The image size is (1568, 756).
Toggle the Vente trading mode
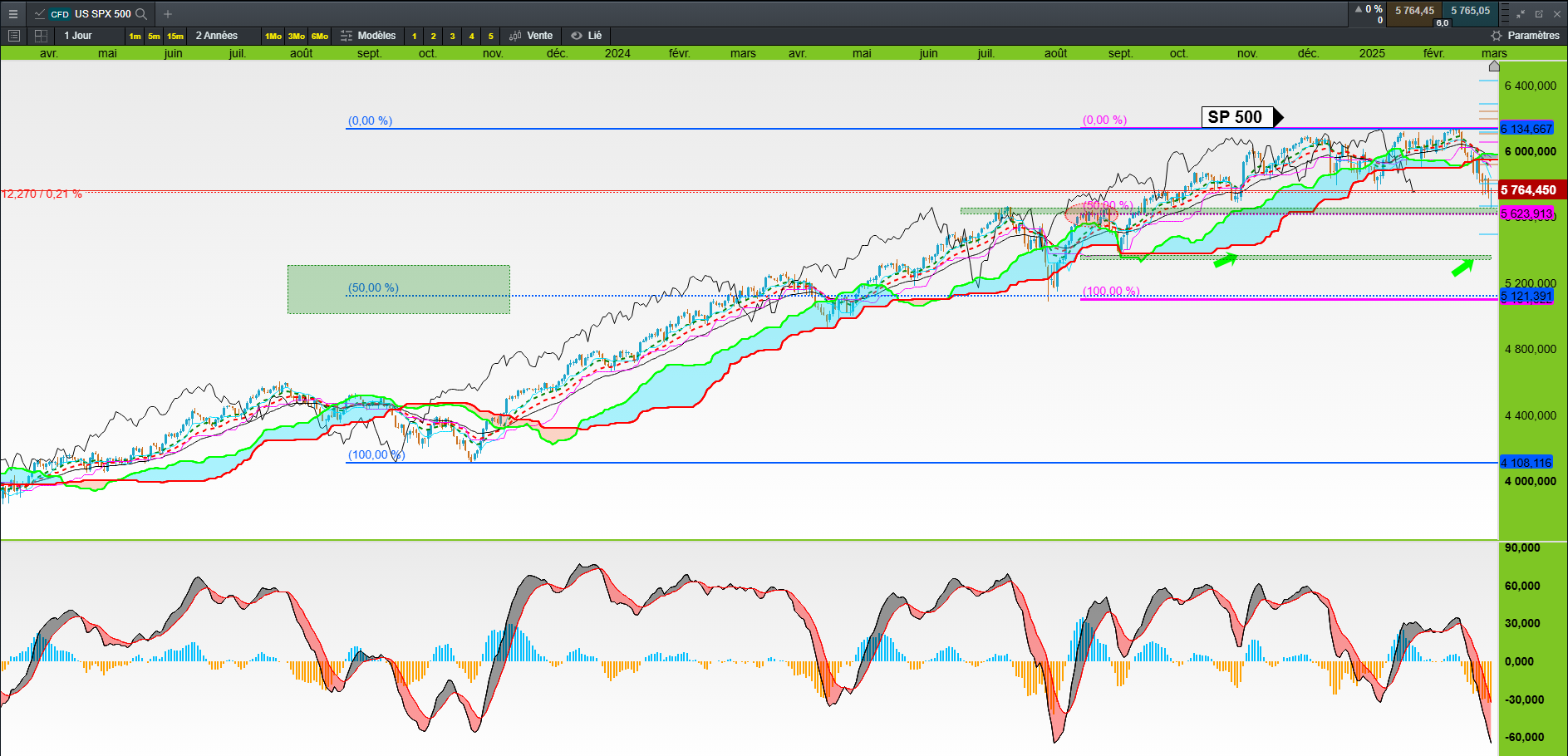coord(530,36)
